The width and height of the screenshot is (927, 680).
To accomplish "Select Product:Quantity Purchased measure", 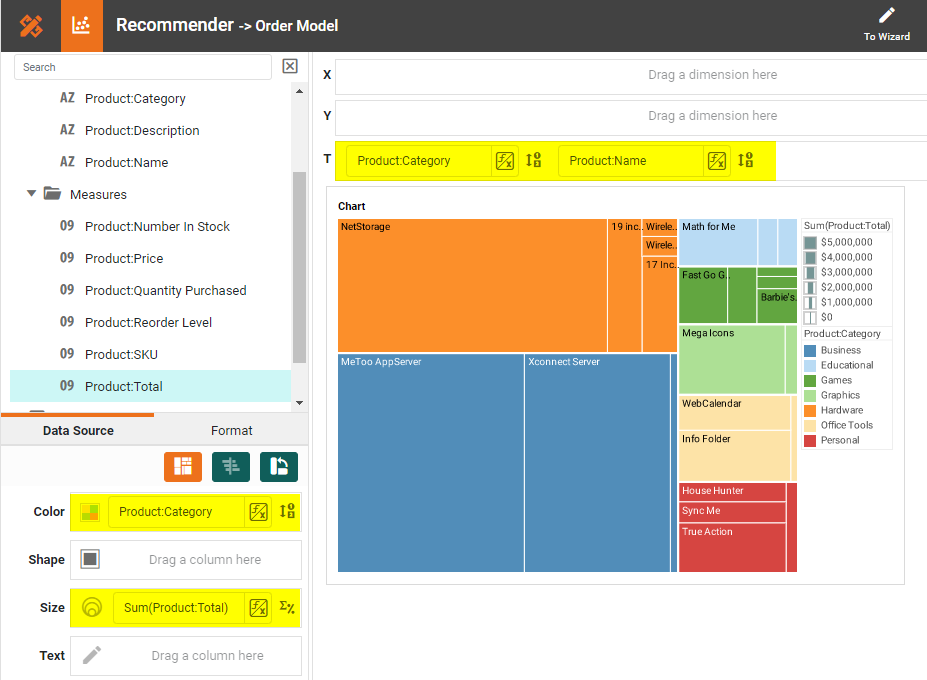I will click(x=166, y=290).
